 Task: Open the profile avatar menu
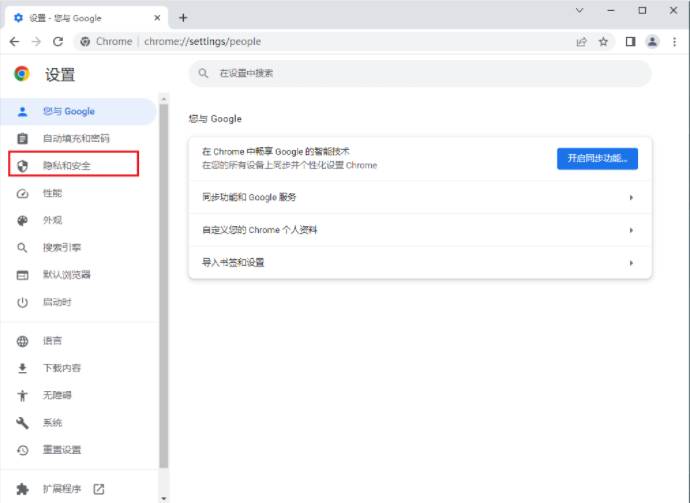click(652, 41)
